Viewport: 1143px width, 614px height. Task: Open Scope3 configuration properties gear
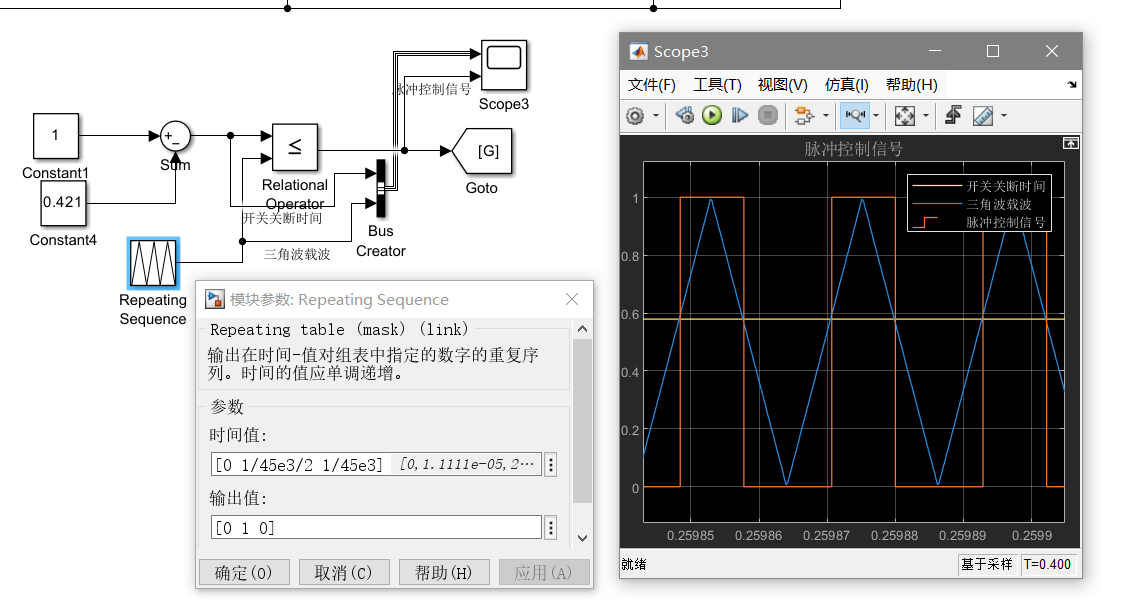635,116
